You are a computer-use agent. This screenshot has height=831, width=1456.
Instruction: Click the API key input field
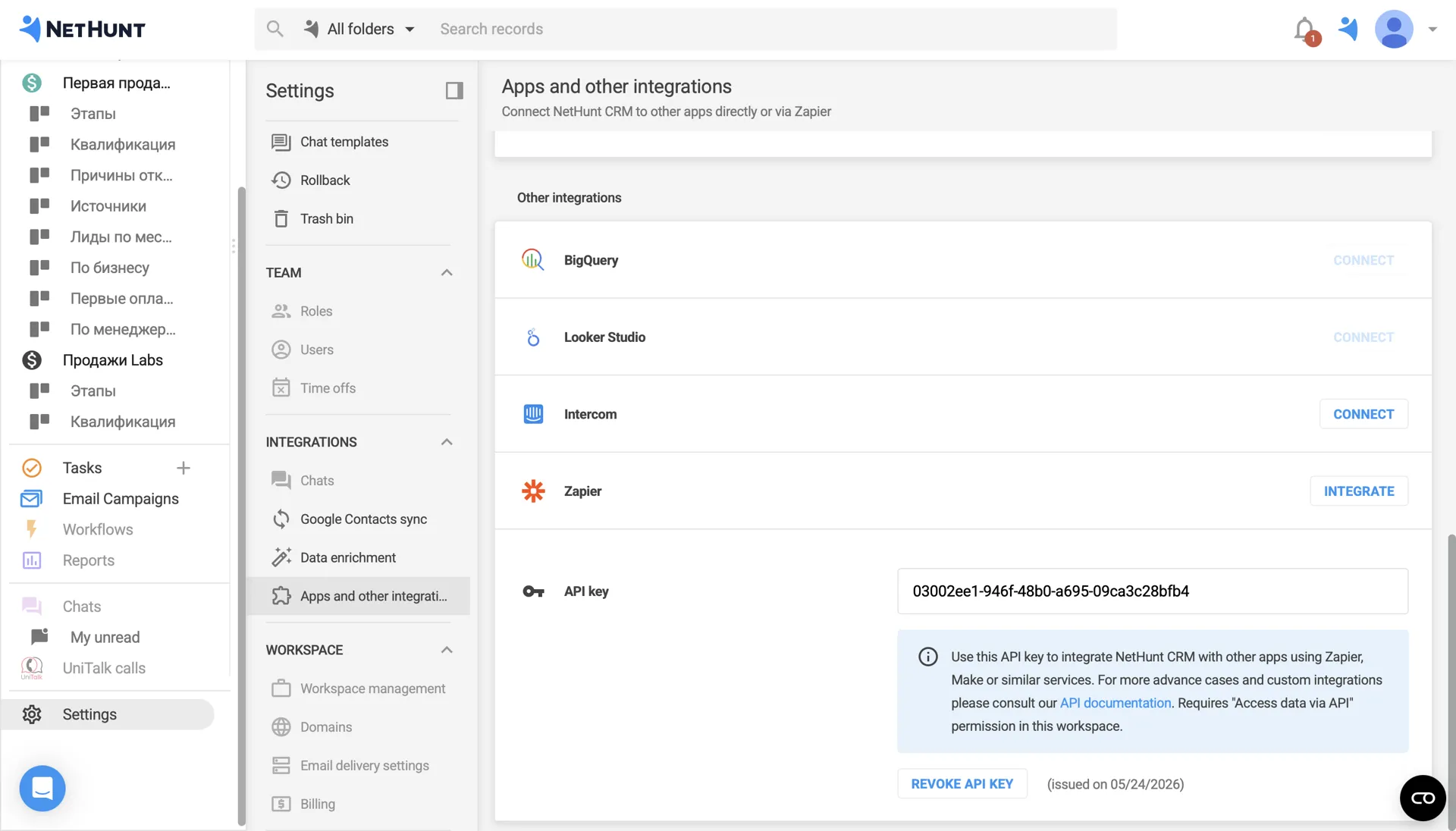pyautogui.click(x=1153, y=591)
